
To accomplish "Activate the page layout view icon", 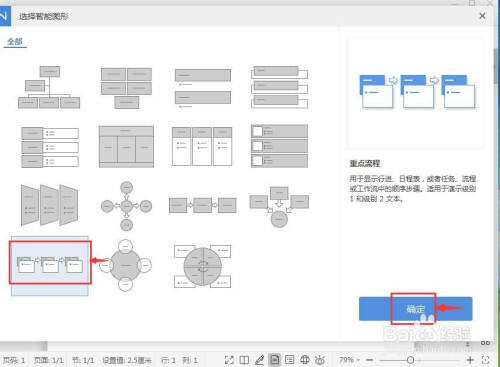I will tap(275, 360).
